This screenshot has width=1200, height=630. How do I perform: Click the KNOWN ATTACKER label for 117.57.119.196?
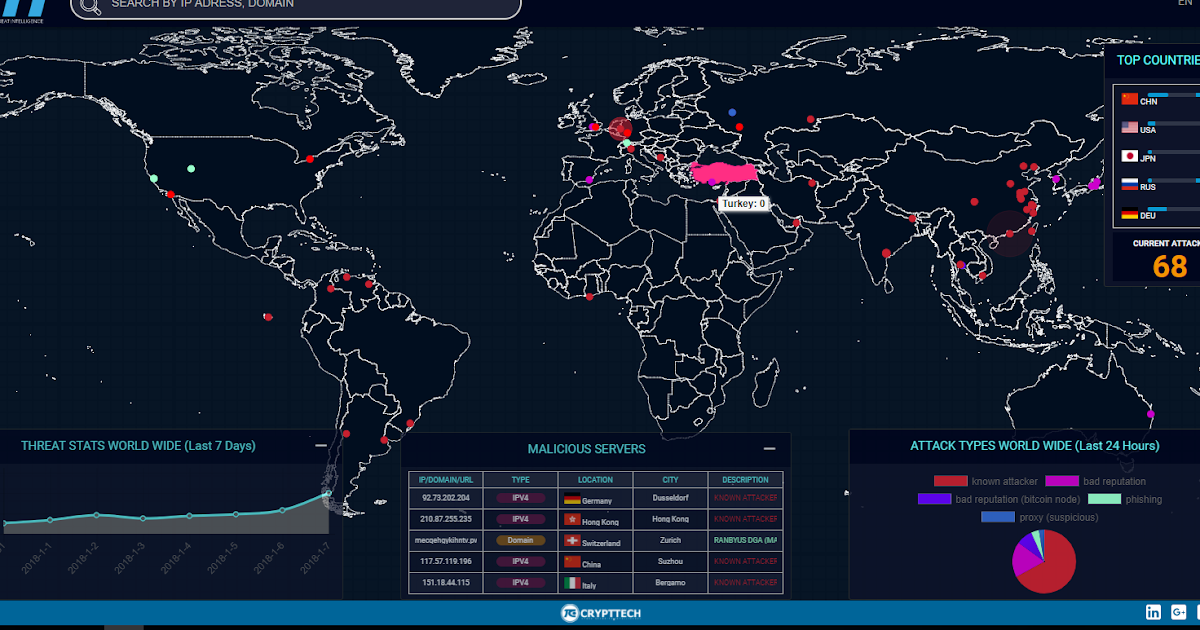[747, 562]
